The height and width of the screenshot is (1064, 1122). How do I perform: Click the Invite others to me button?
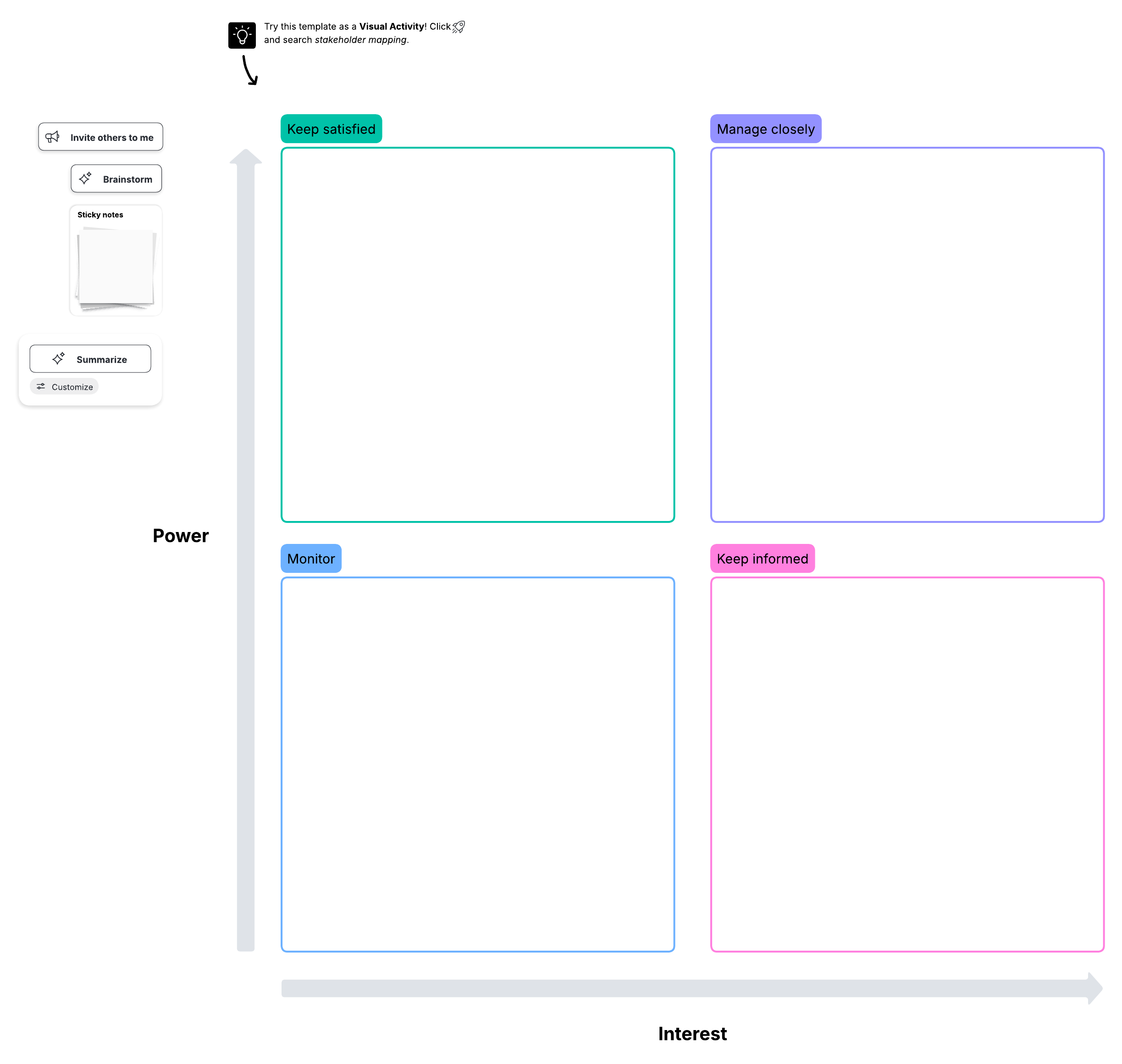[100, 137]
